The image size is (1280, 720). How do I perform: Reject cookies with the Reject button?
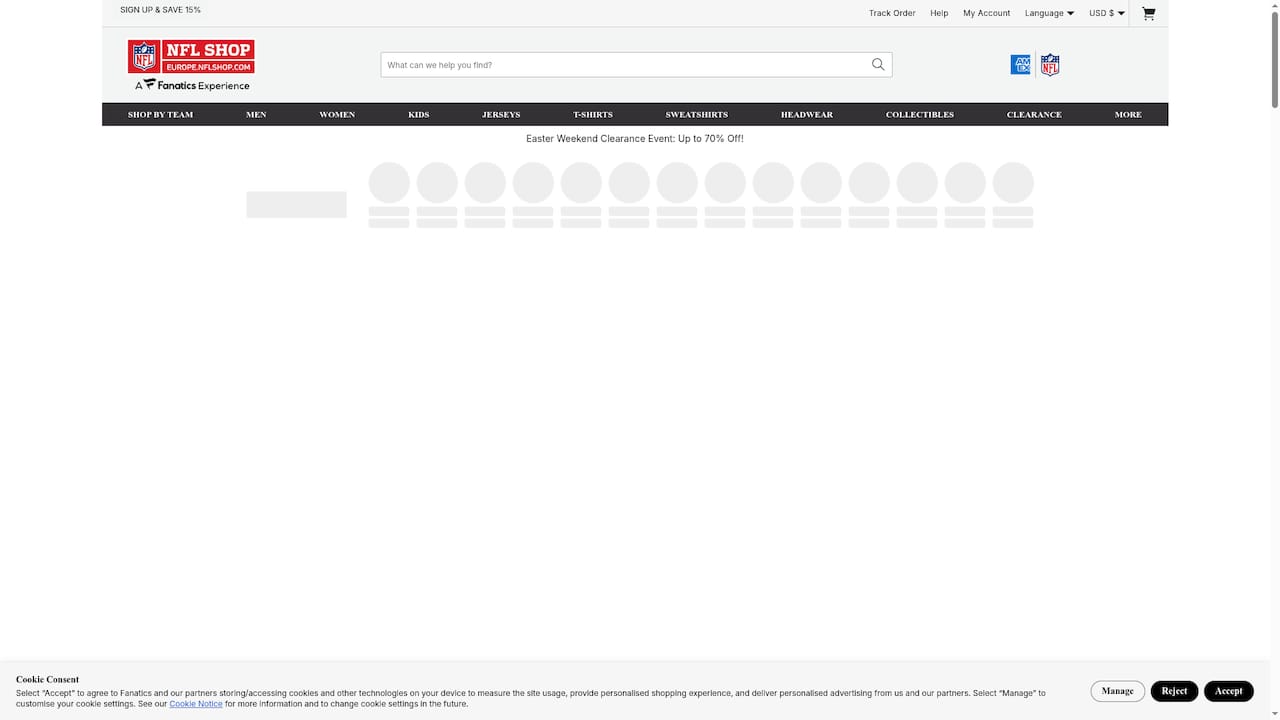pos(1174,691)
